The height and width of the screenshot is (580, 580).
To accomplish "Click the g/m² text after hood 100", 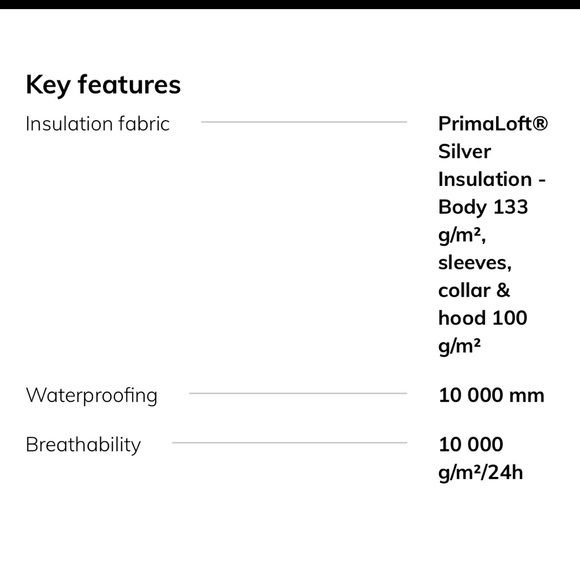I will coord(459,347).
